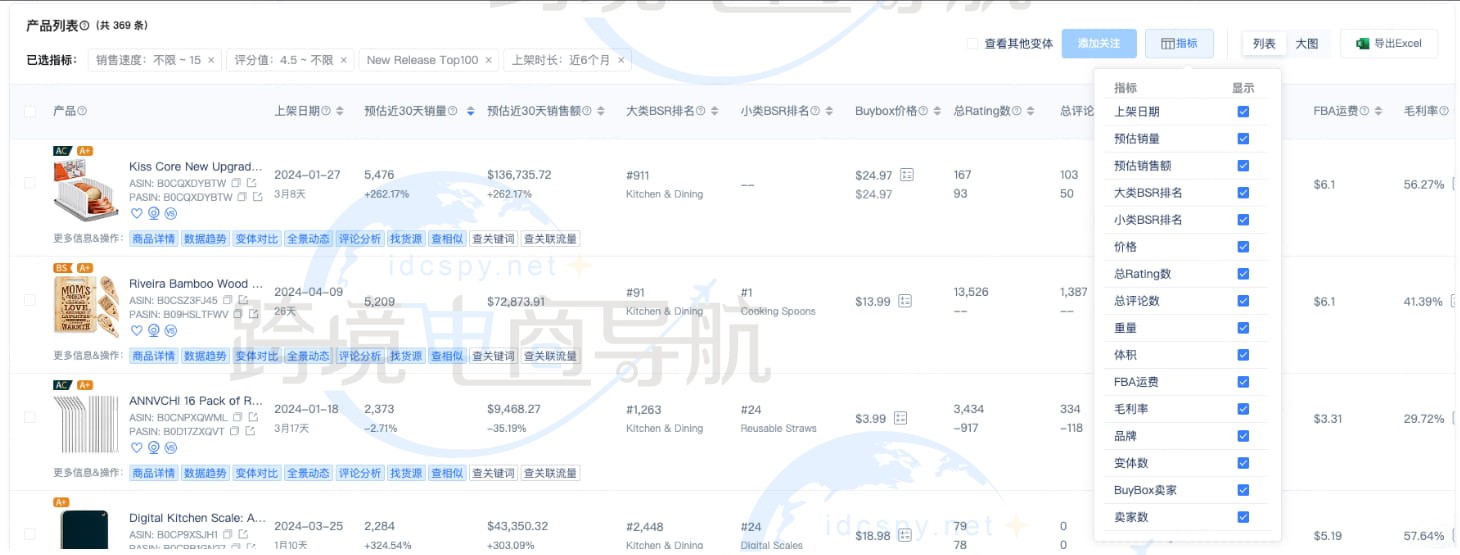Image resolution: width=1460 pixels, height=555 pixels.
Task: Sort by 大类BSR排名 column arrows
Action: point(714,111)
